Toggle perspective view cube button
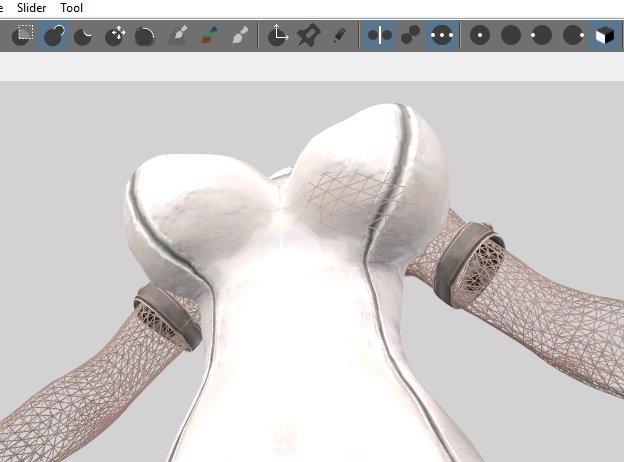The image size is (624, 462). tap(604, 36)
